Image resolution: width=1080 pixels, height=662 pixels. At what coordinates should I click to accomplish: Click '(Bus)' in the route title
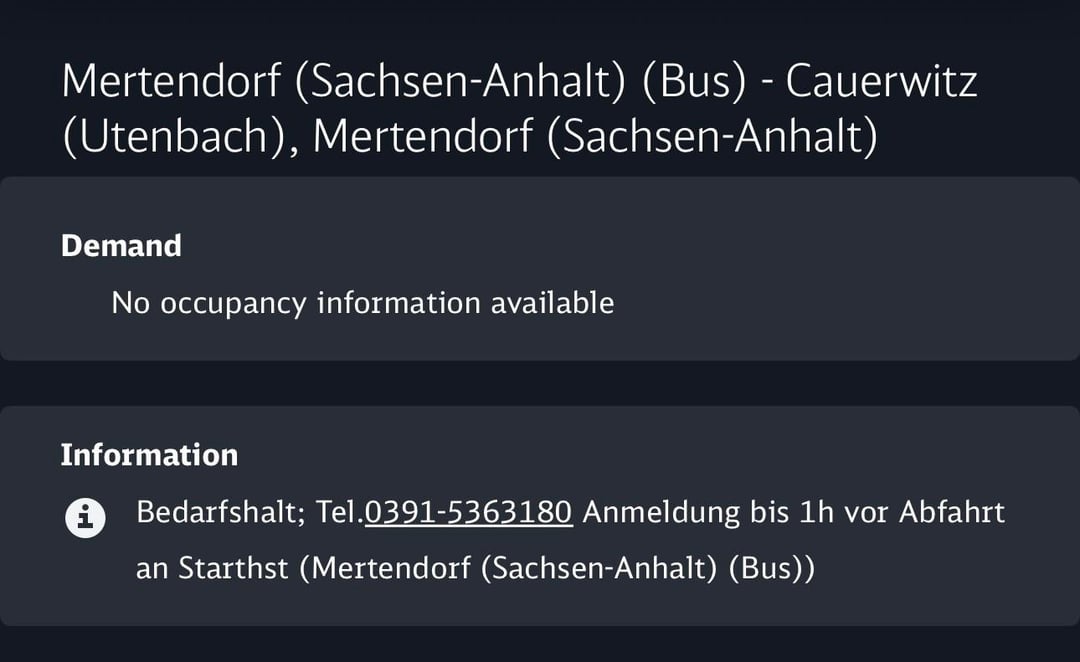694,82
